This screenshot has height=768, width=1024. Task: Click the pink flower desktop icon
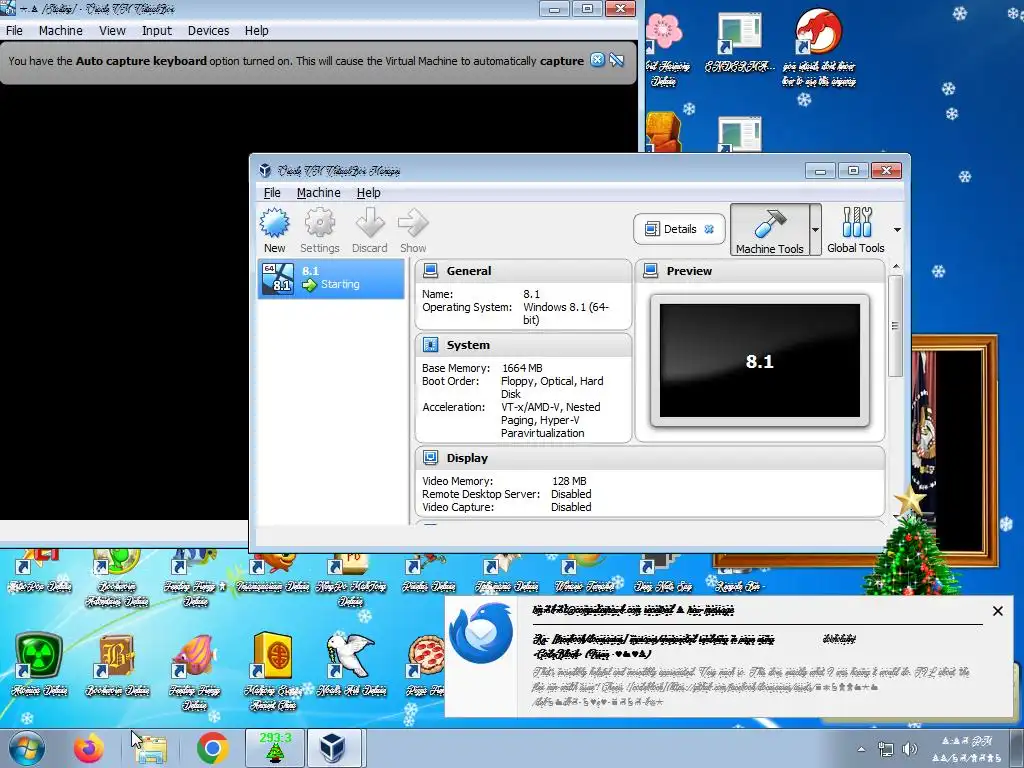[664, 31]
